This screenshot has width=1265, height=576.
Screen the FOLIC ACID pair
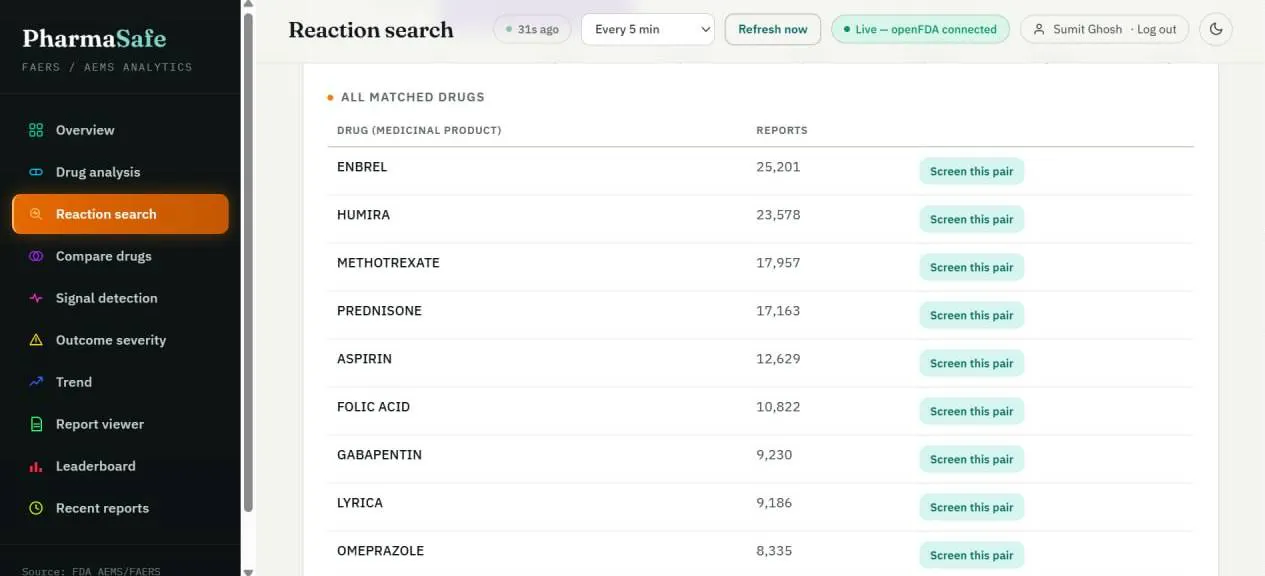click(971, 411)
